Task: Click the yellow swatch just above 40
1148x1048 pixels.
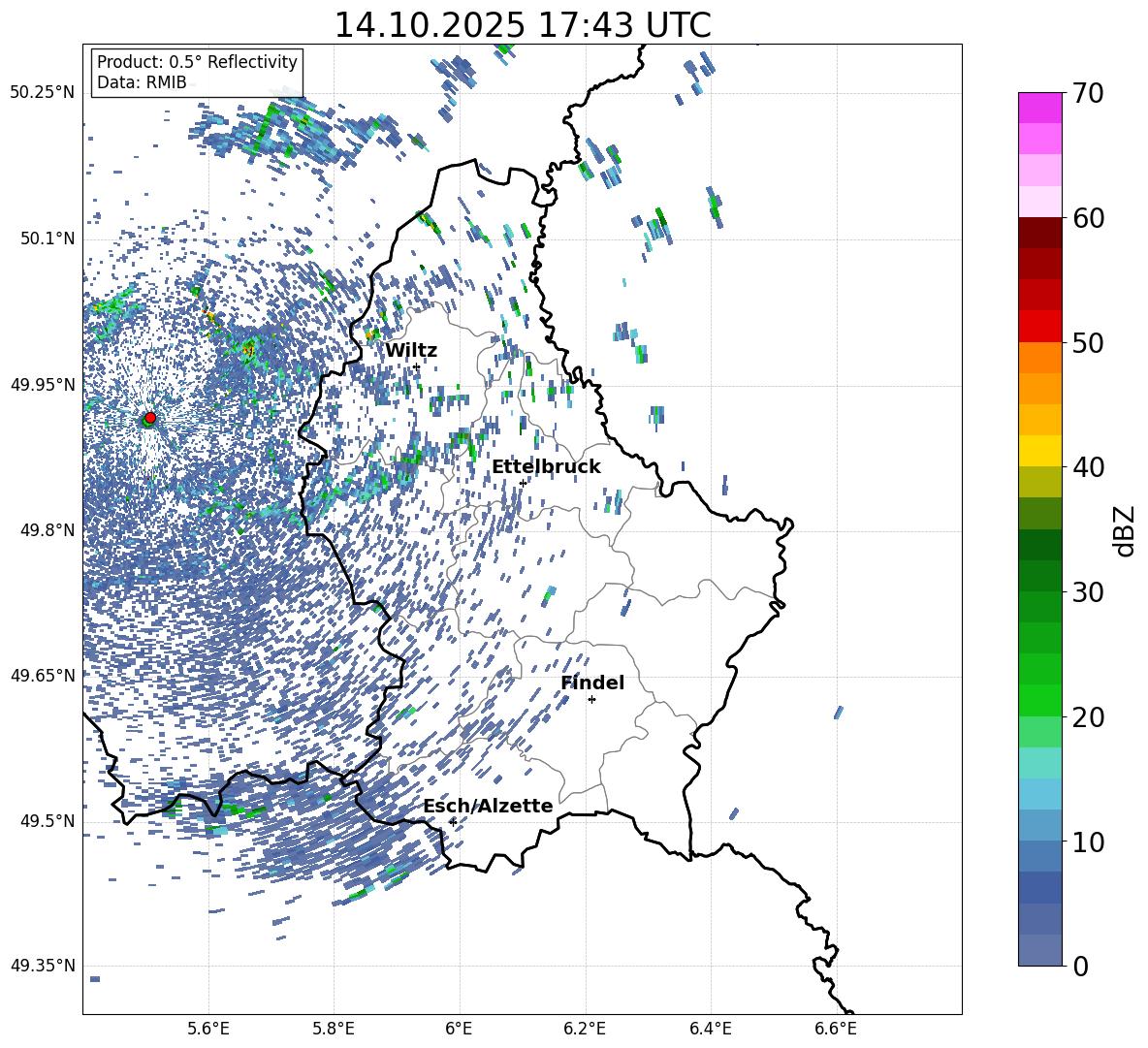Action: [1039, 451]
